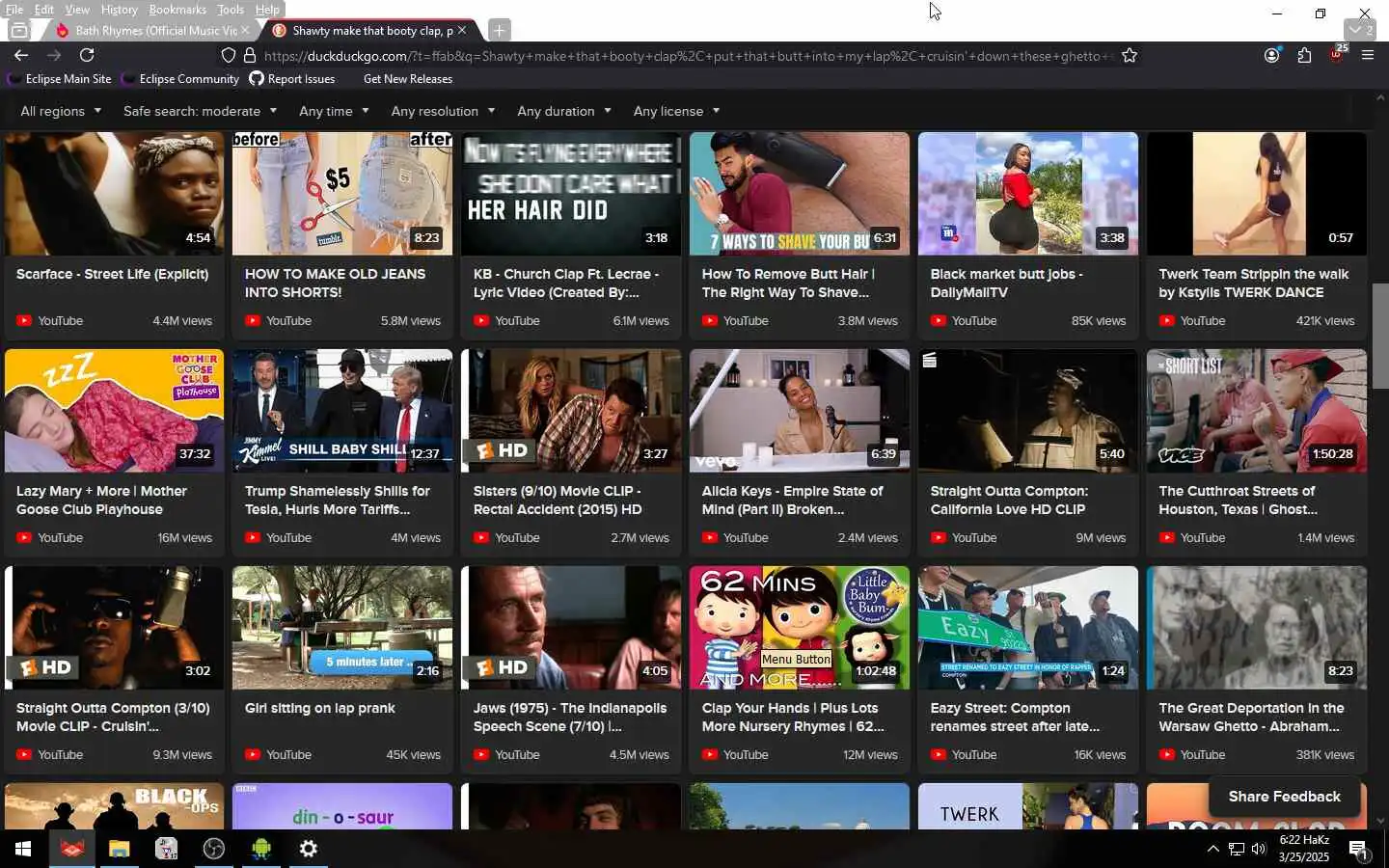This screenshot has width=1389, height=868.
Task: Open the History menu
Action: tap(120, 9)
